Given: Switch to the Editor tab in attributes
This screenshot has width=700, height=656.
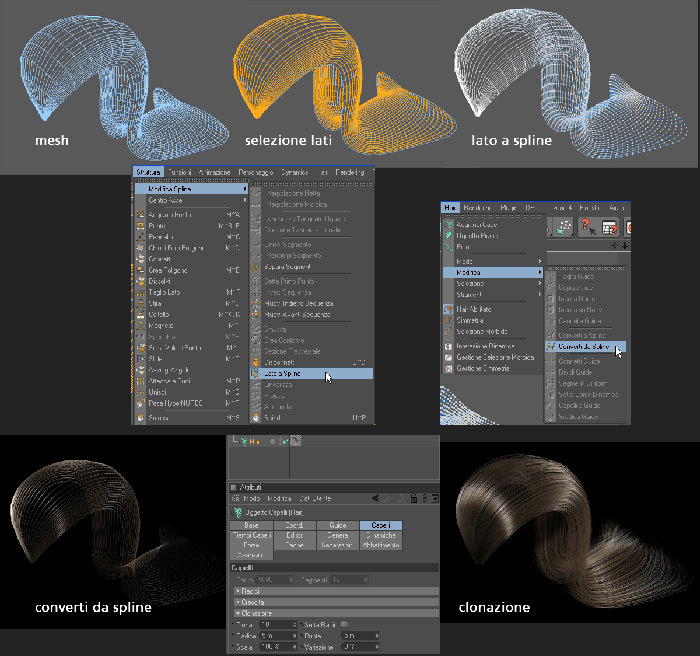Looking at the screenshot, I should click(x=294, y=535).
